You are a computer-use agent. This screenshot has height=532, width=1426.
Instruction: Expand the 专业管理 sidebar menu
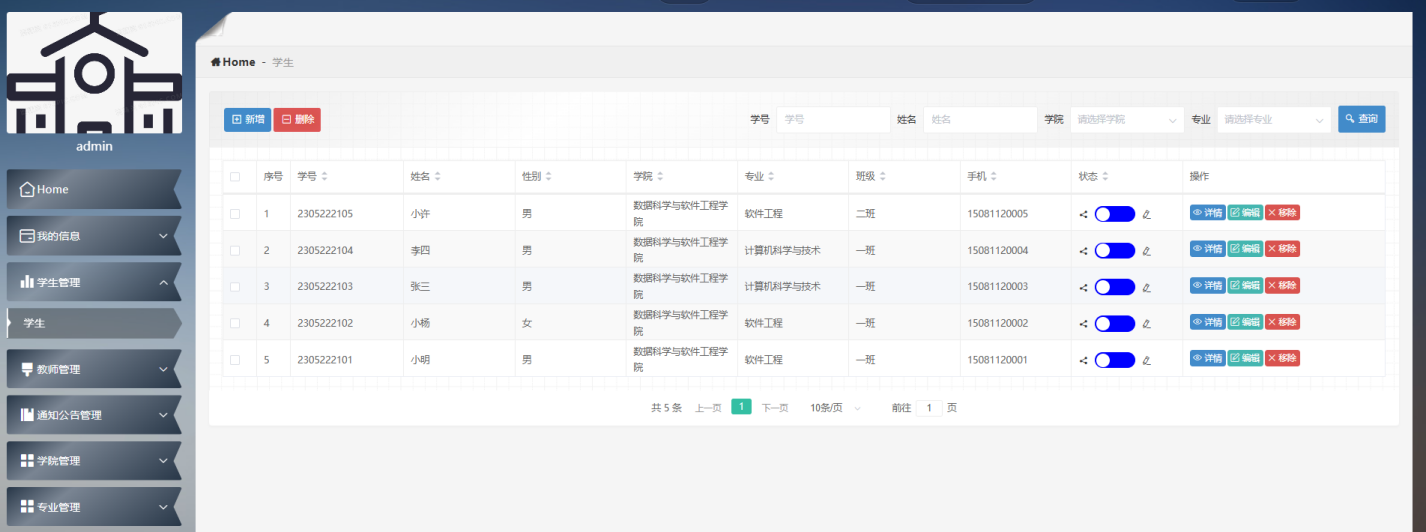[94, 507]
